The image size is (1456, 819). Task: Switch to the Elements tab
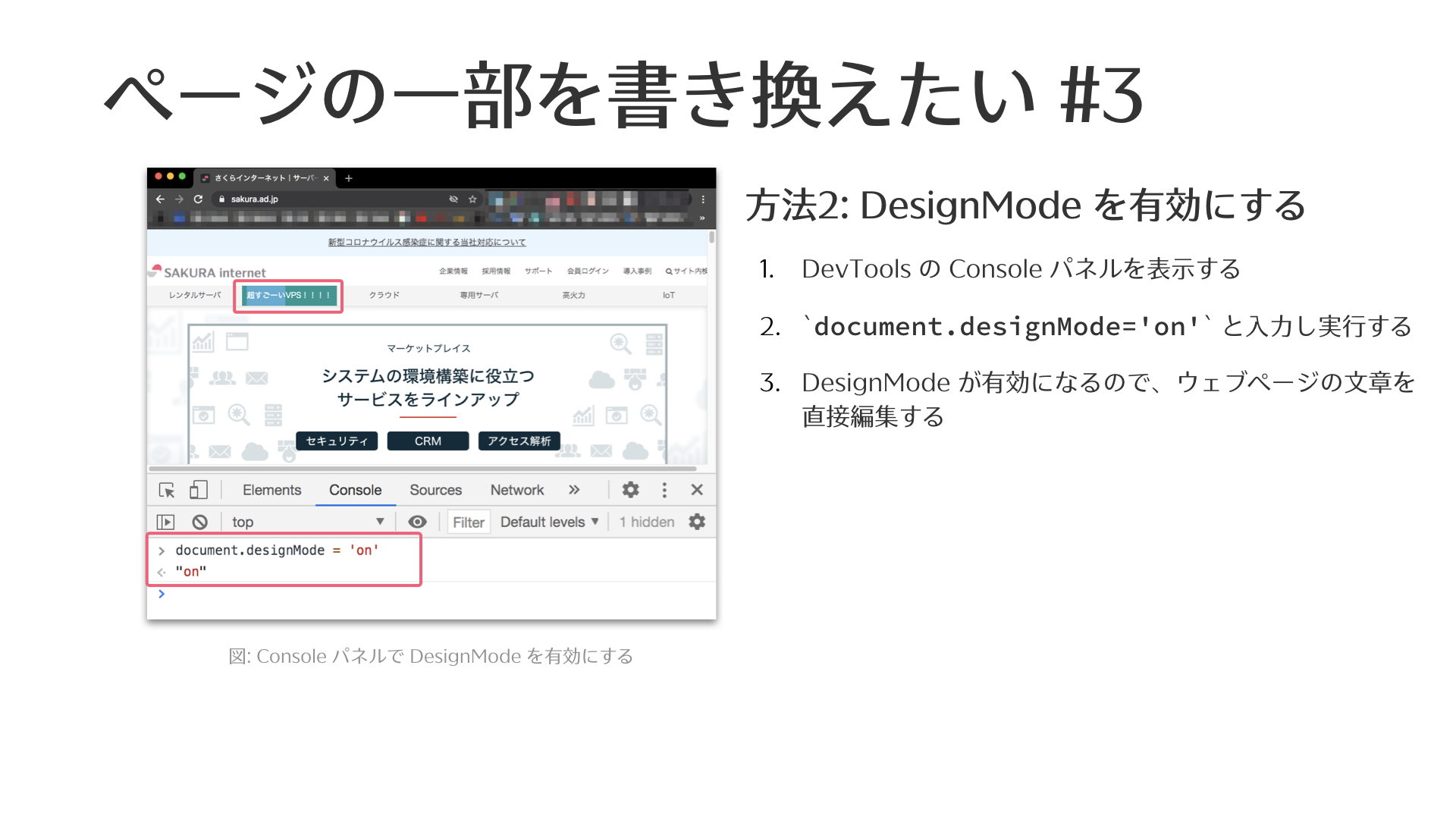pyautogui.click(x=271, y=490)
